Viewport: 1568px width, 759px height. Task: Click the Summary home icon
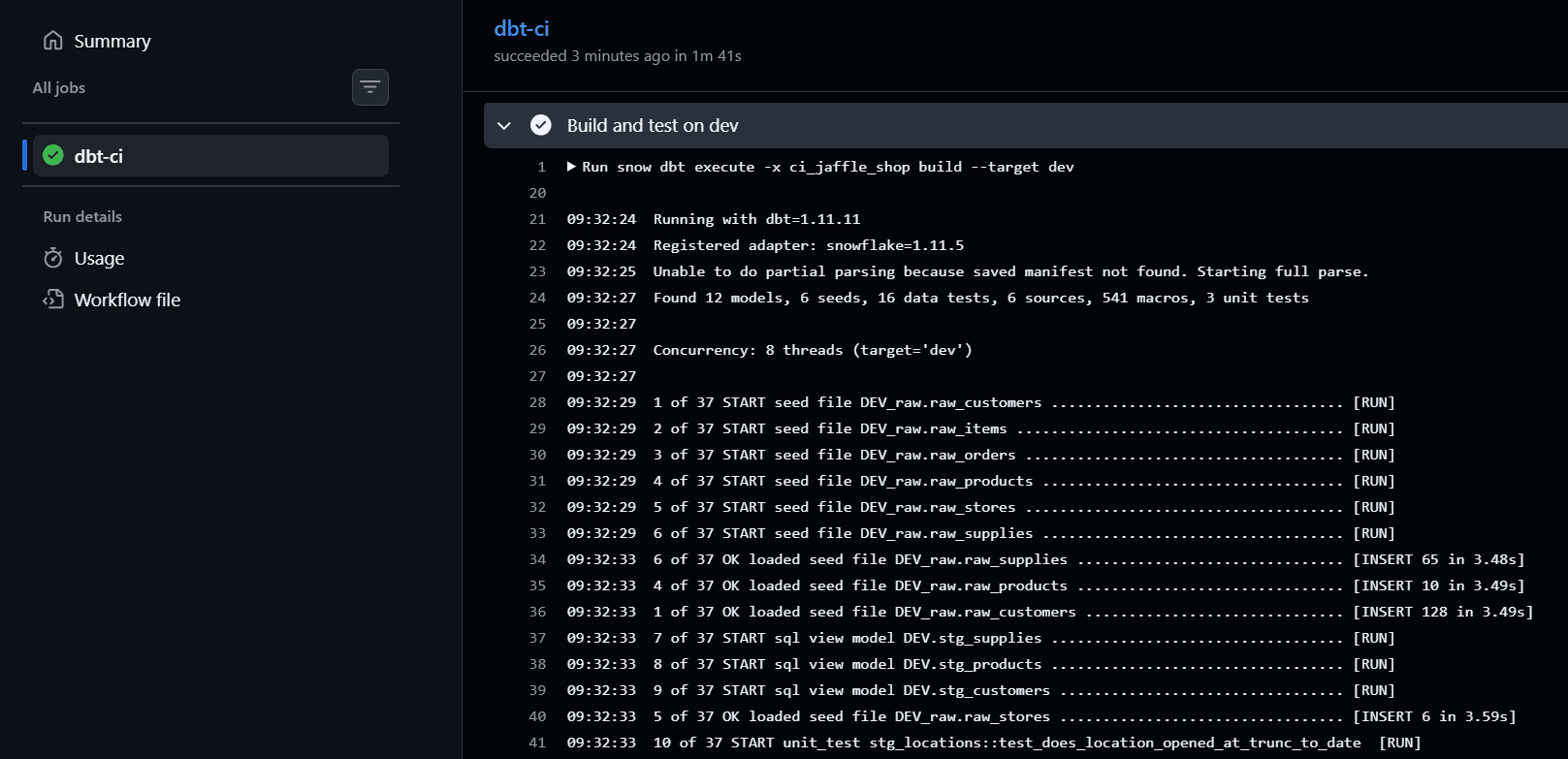(x=53, y=41)
